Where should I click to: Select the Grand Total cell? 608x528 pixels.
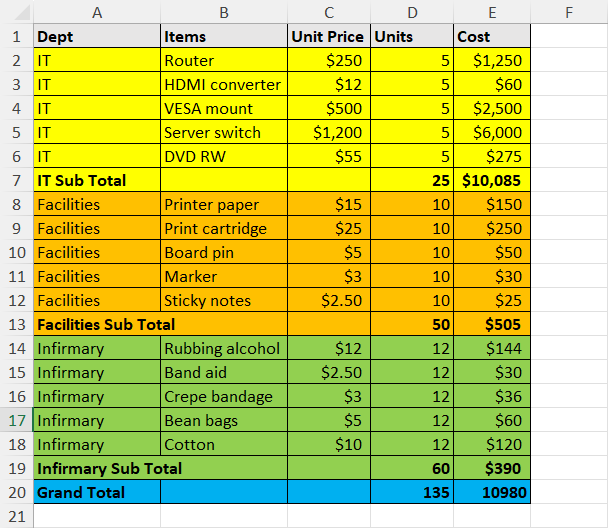pos(97,492)
